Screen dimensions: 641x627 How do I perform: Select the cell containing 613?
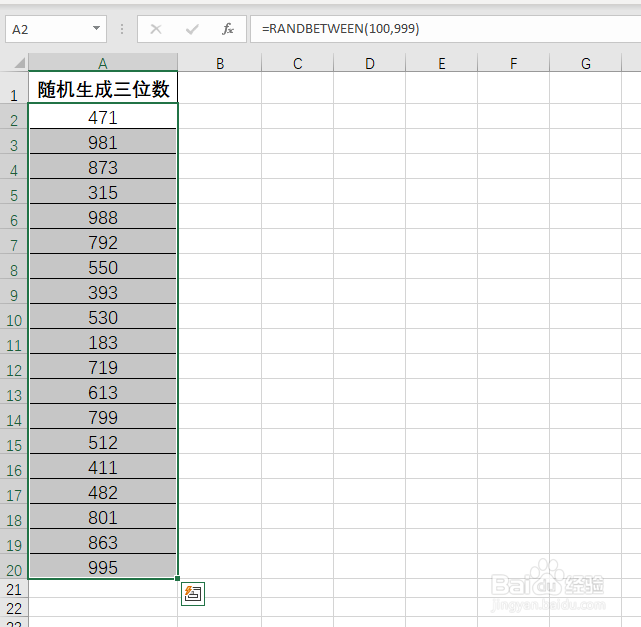(x=103, y=392)
